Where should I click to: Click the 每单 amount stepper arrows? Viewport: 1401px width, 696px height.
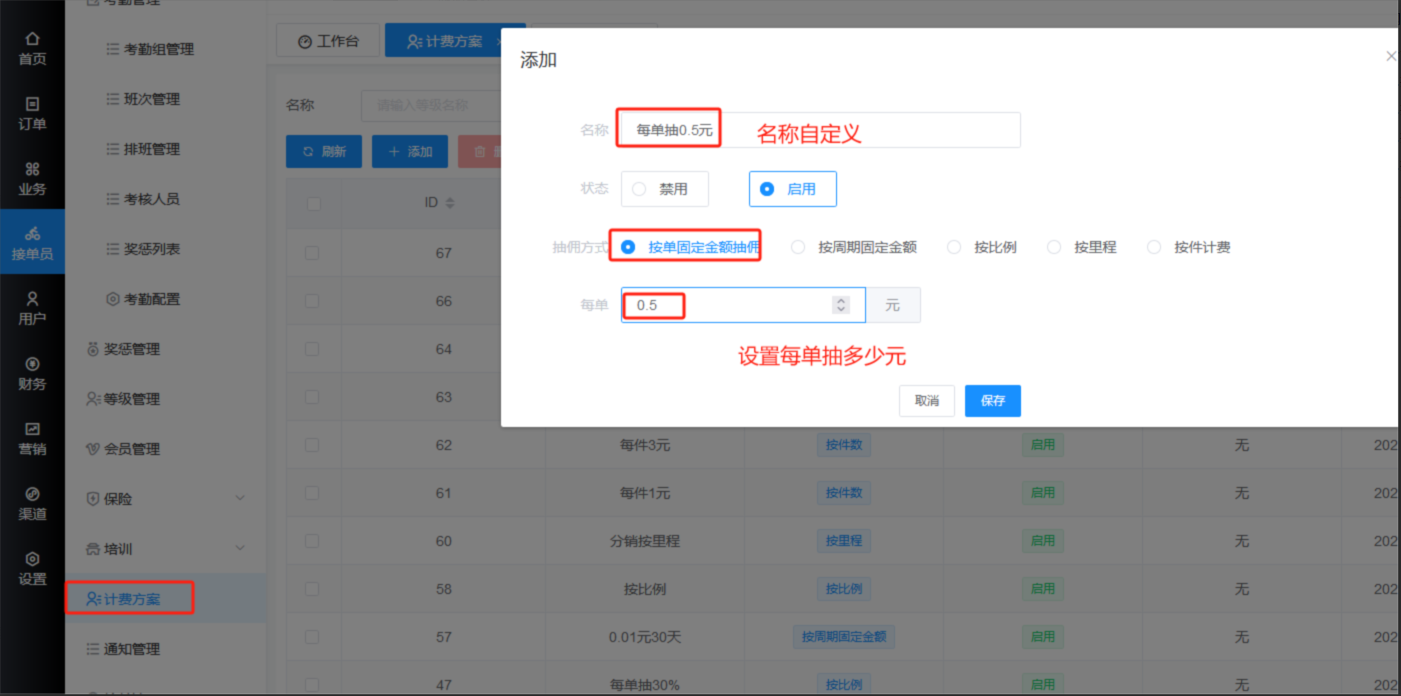841,305
